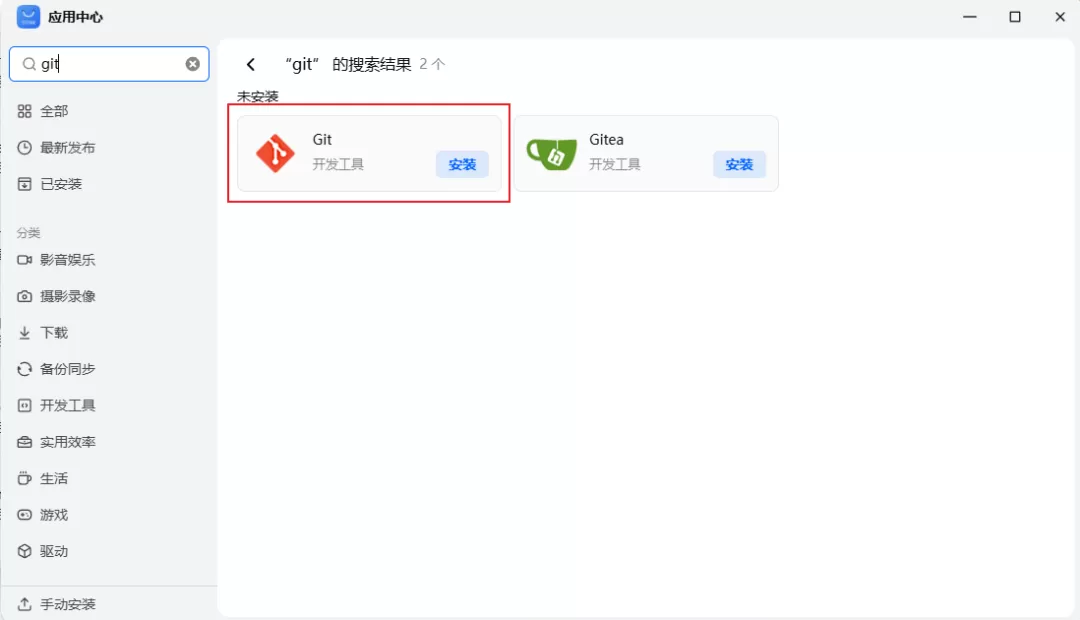The image size is (1080, 620).
Task: Click the 全部 grid icon
Action: (x=25, y=111)
